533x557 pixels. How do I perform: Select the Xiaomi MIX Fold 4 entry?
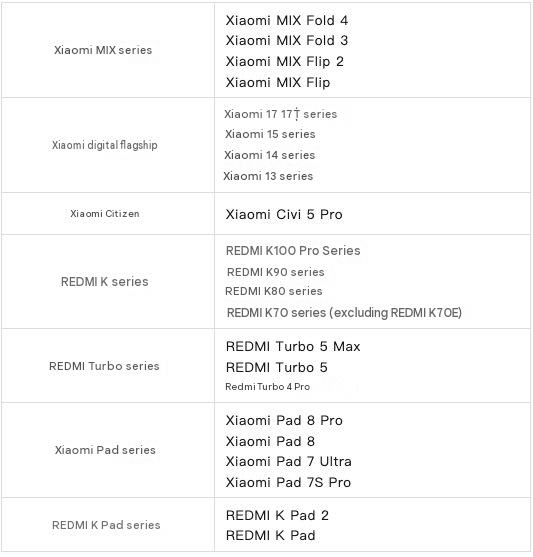pyautogui.click(x=287, y=20)
